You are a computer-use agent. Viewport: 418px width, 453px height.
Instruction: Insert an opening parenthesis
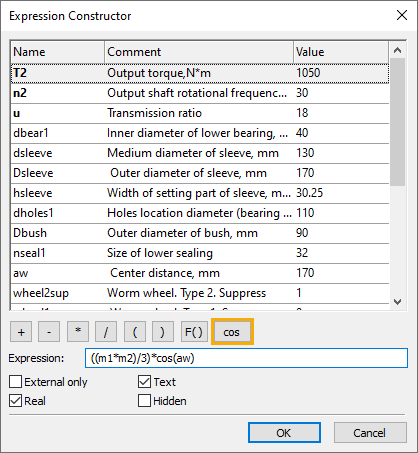(135, 332)
